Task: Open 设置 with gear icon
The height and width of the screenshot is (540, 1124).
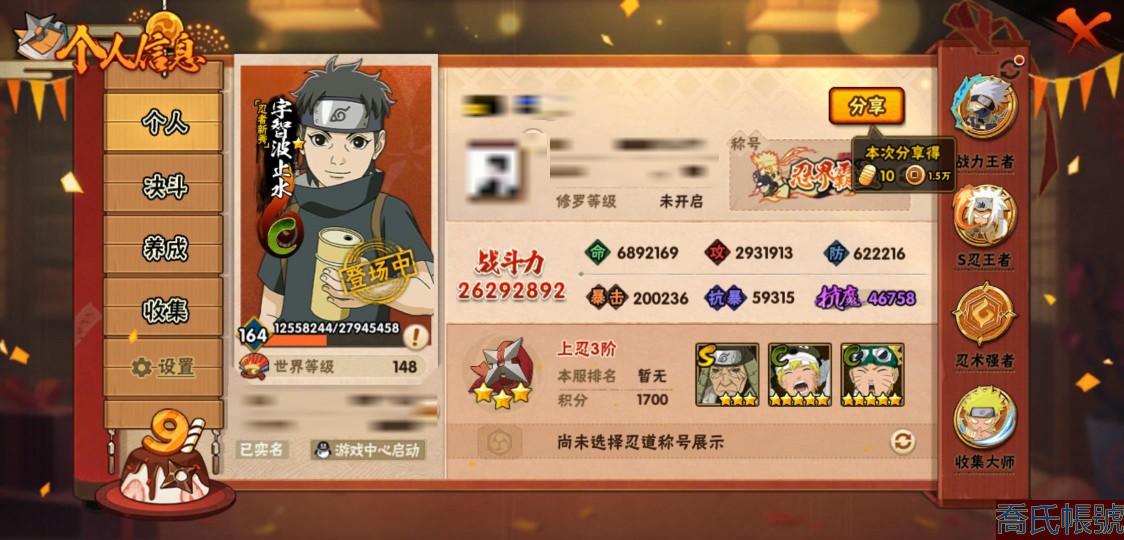Action: (164, 367)
